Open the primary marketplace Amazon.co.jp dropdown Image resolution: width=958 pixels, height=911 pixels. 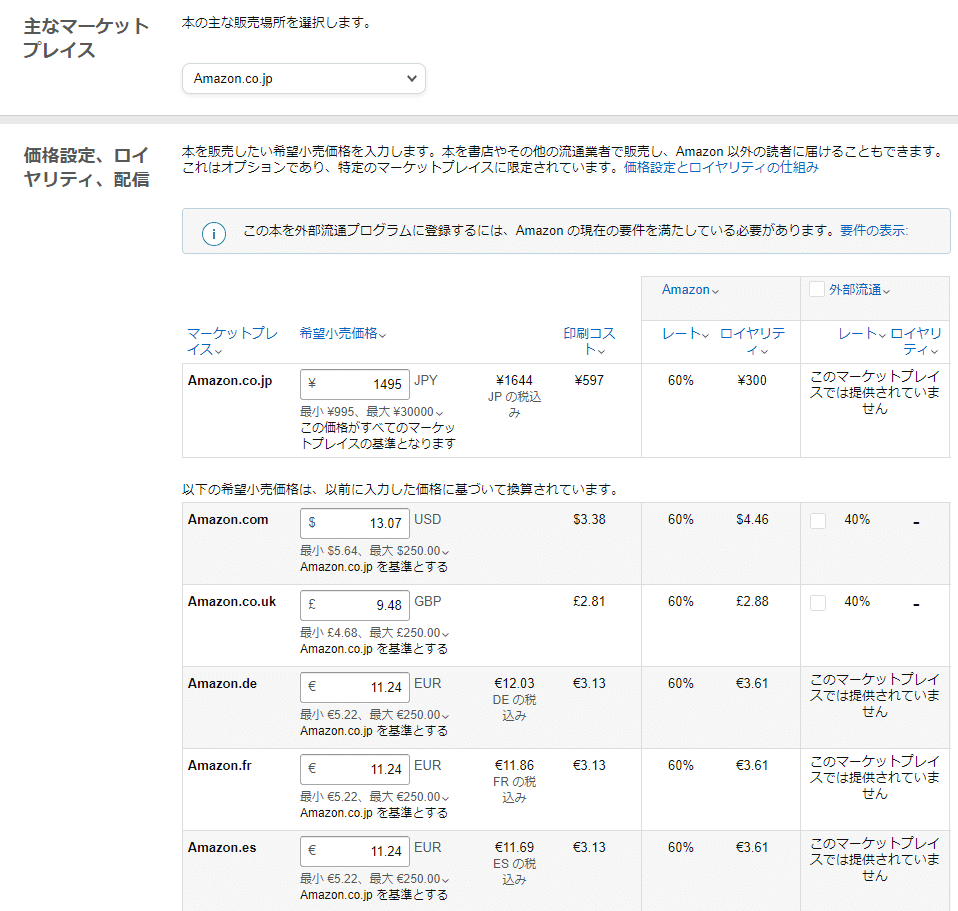[x=304, y=79]
